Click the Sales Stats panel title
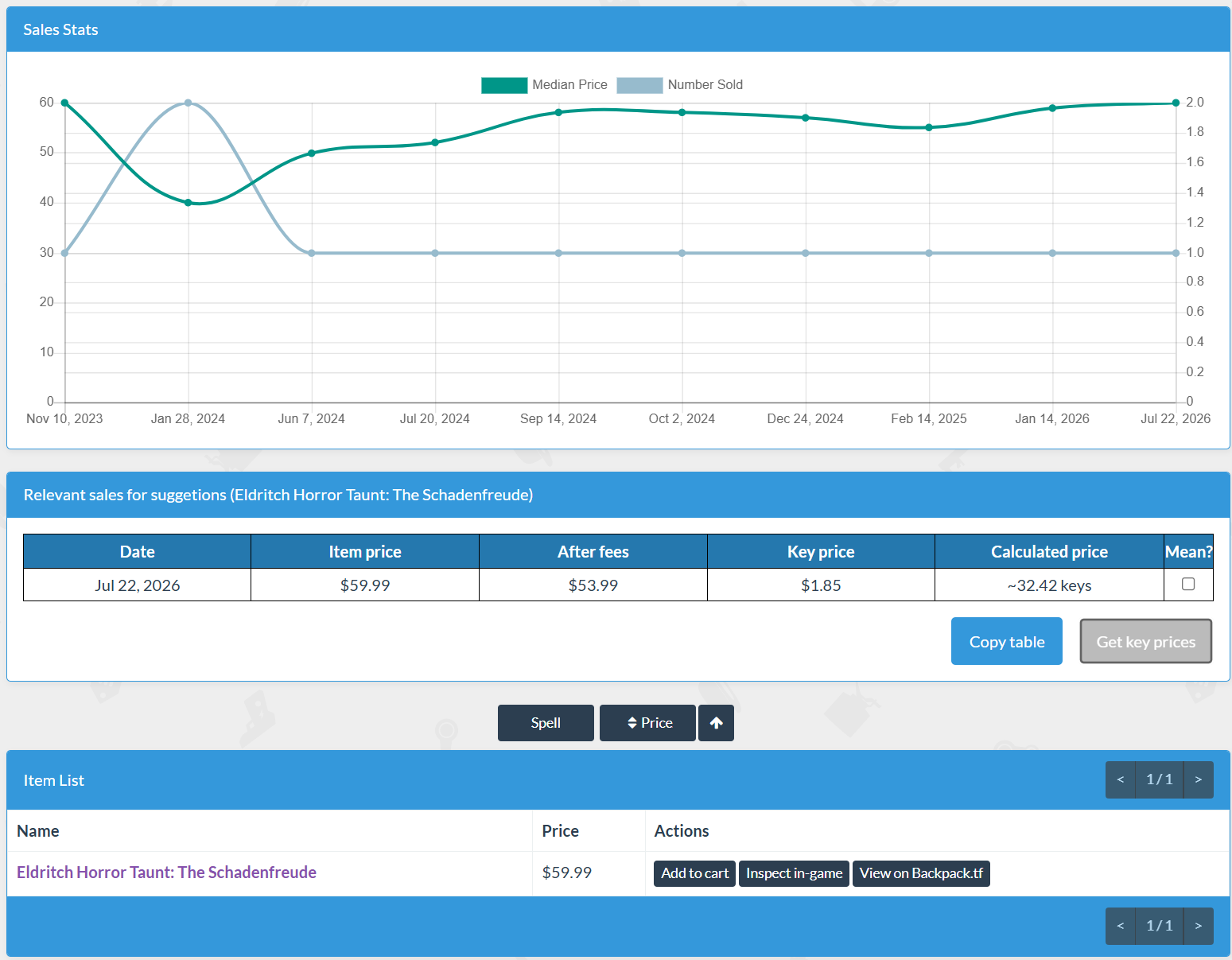This screenshot has height=960, width=1232. pyautogui.click(x=60, y=29)
